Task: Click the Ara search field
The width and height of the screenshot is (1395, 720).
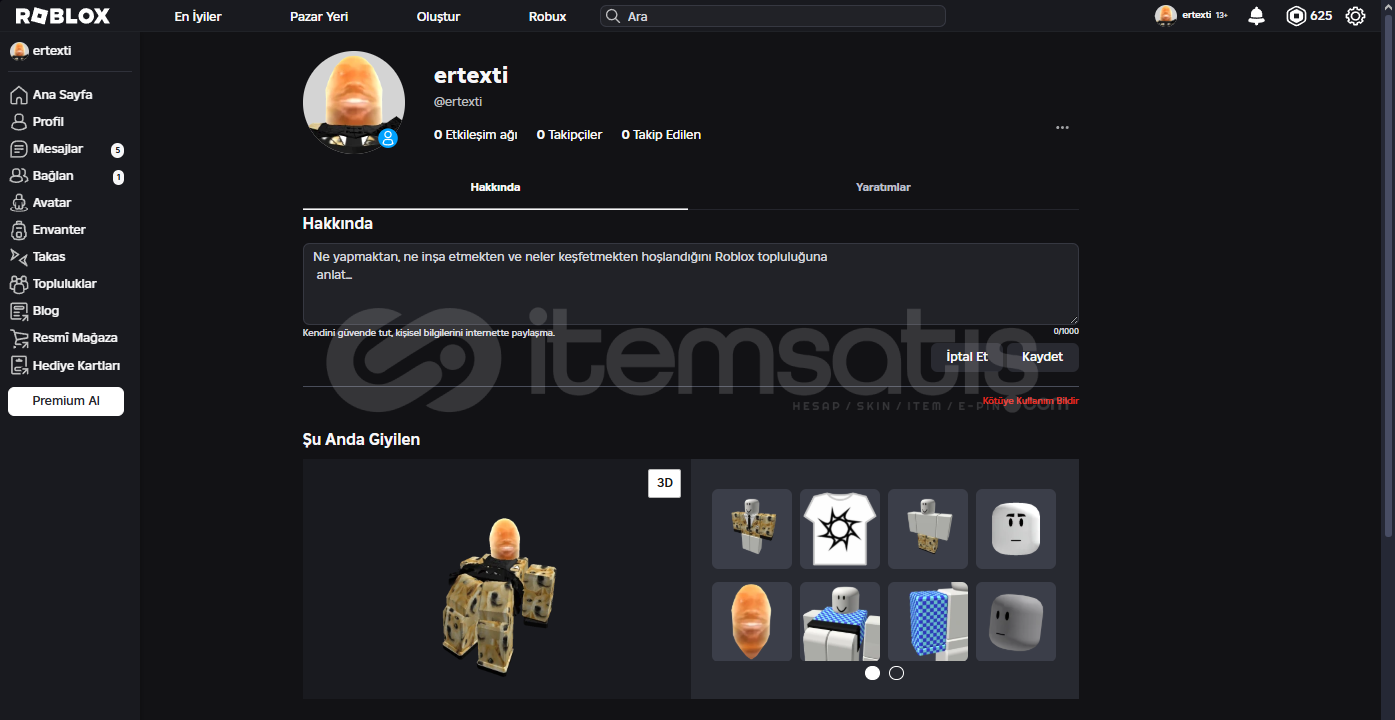Action: tap(773, 16)
